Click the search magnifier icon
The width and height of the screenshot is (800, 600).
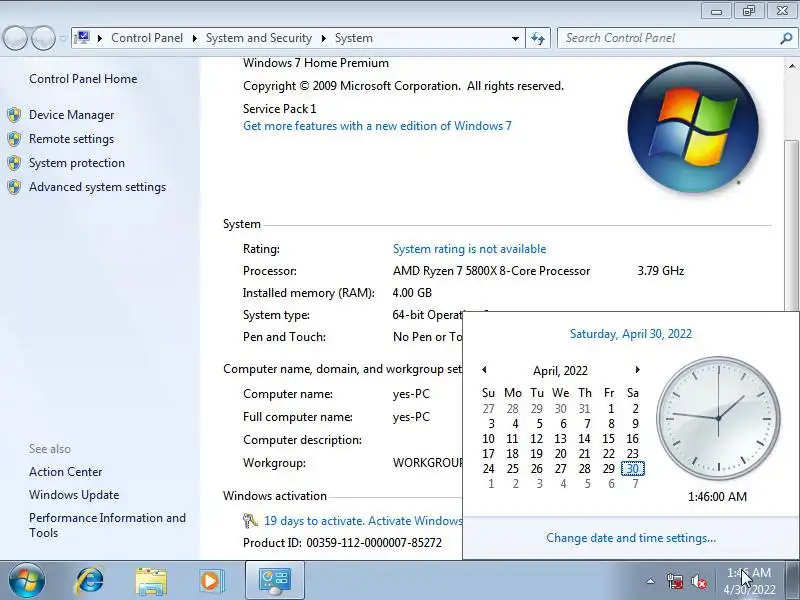[786, 38]
